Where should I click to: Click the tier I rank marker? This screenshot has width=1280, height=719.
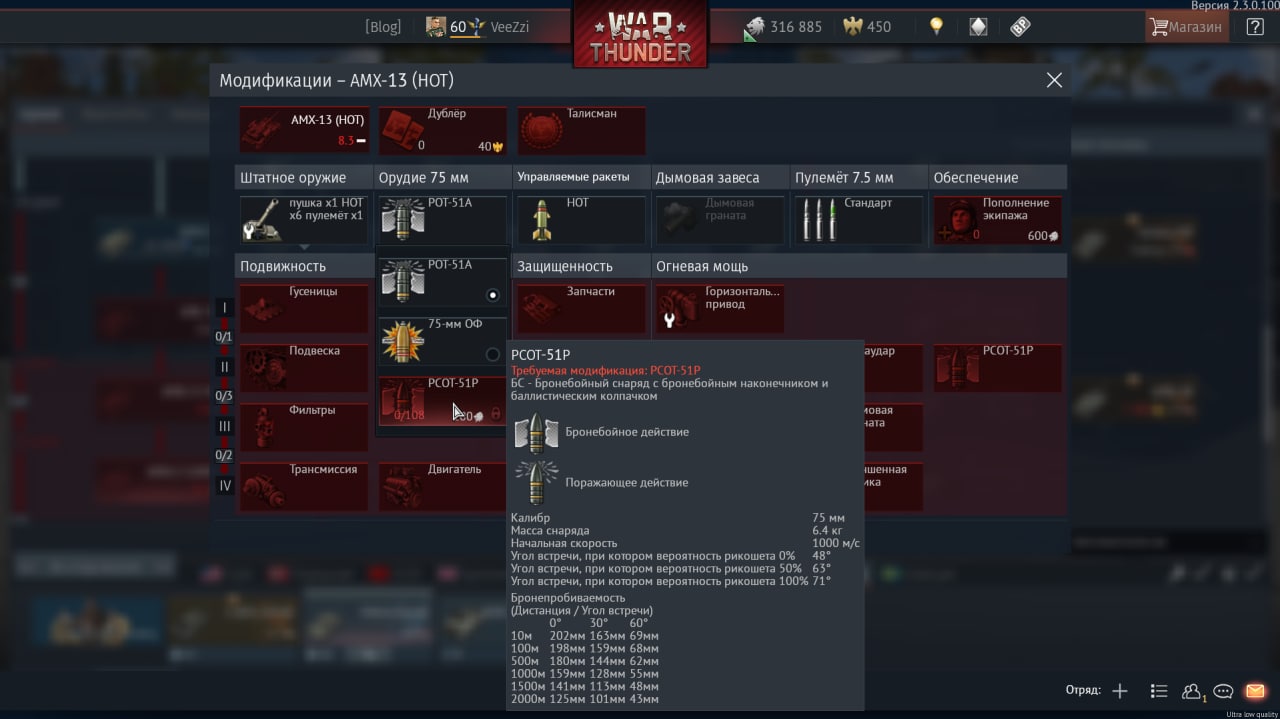[225, 308]
